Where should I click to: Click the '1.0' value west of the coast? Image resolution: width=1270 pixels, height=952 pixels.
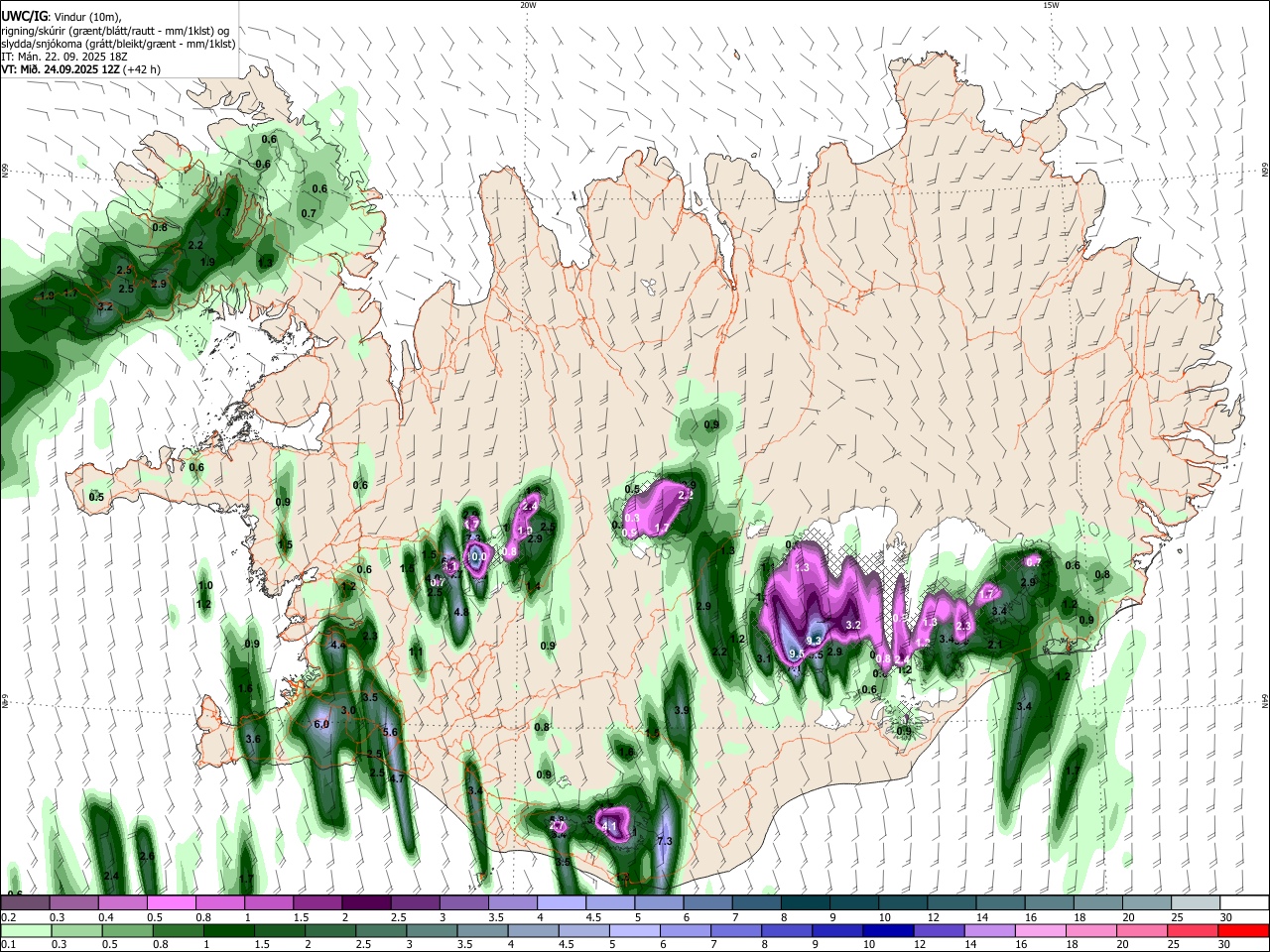205,587
